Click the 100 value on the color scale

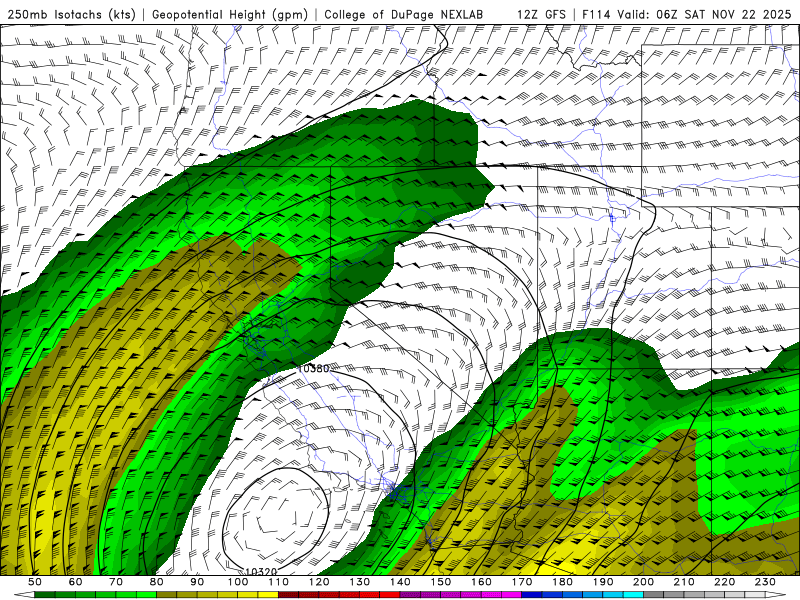coord(238,582)
